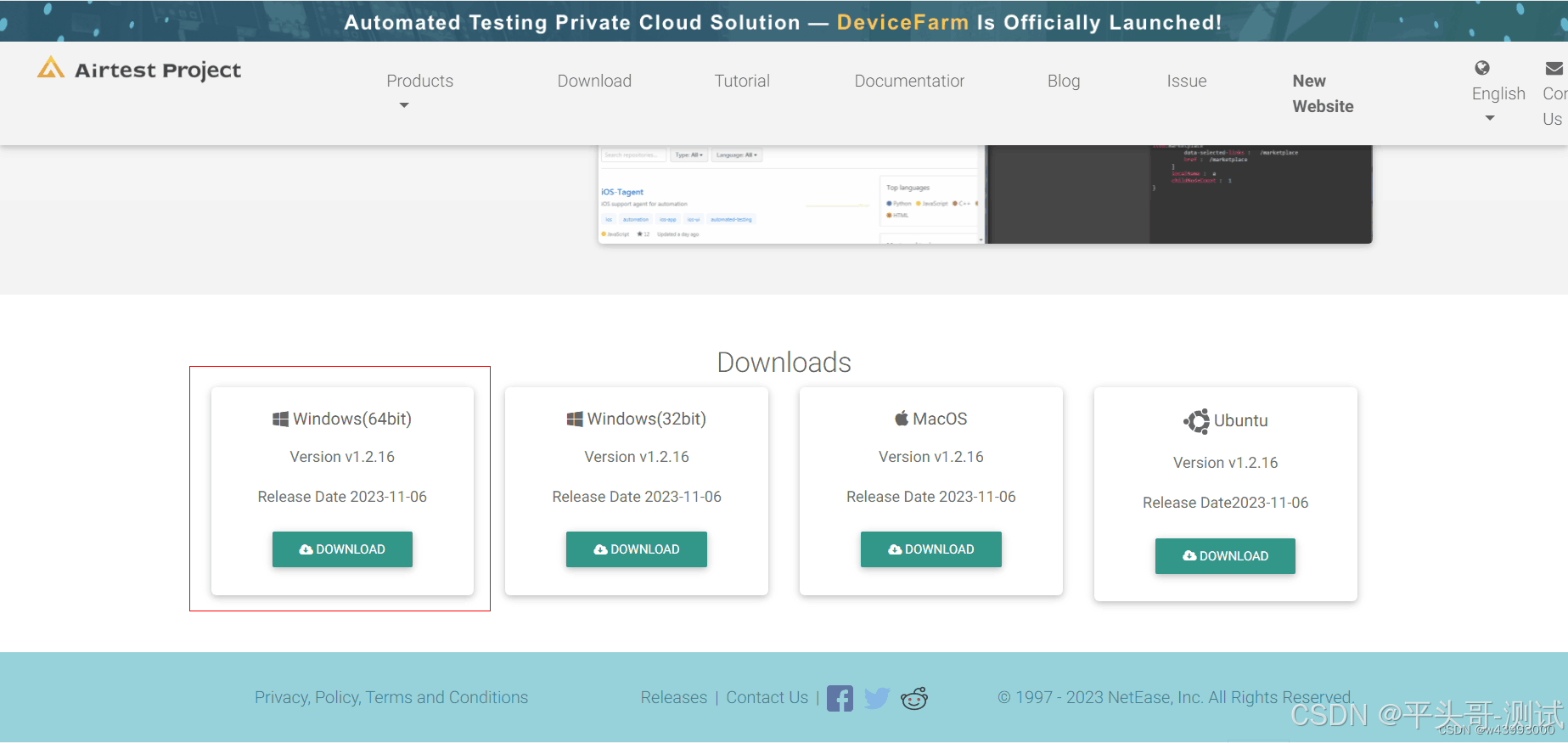Open the Releases footer link
The height and width of the screenshot is (743, 1568).
(674, 697)
